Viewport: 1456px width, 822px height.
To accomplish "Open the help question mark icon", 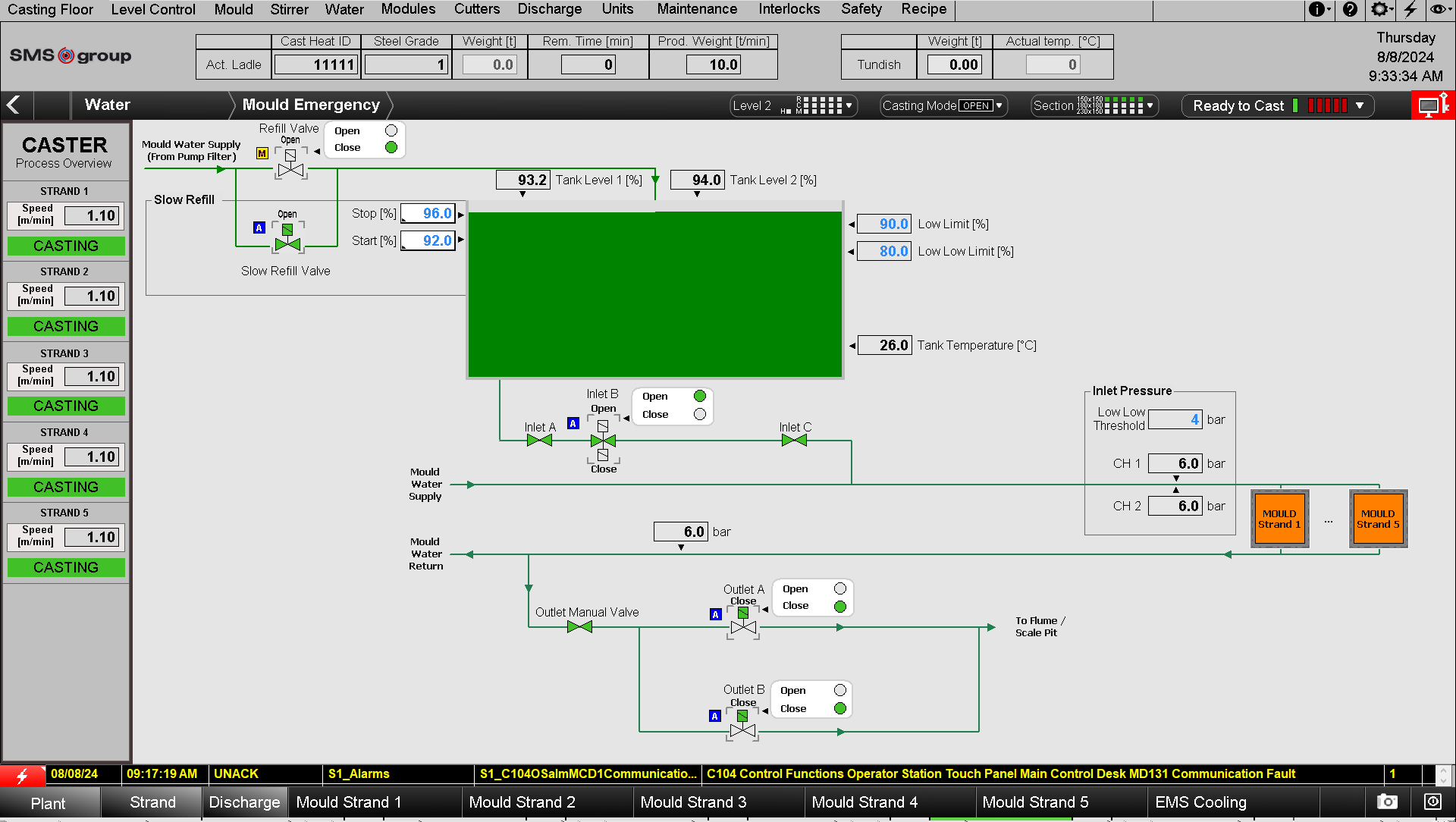I will [x=1350, y=9].
